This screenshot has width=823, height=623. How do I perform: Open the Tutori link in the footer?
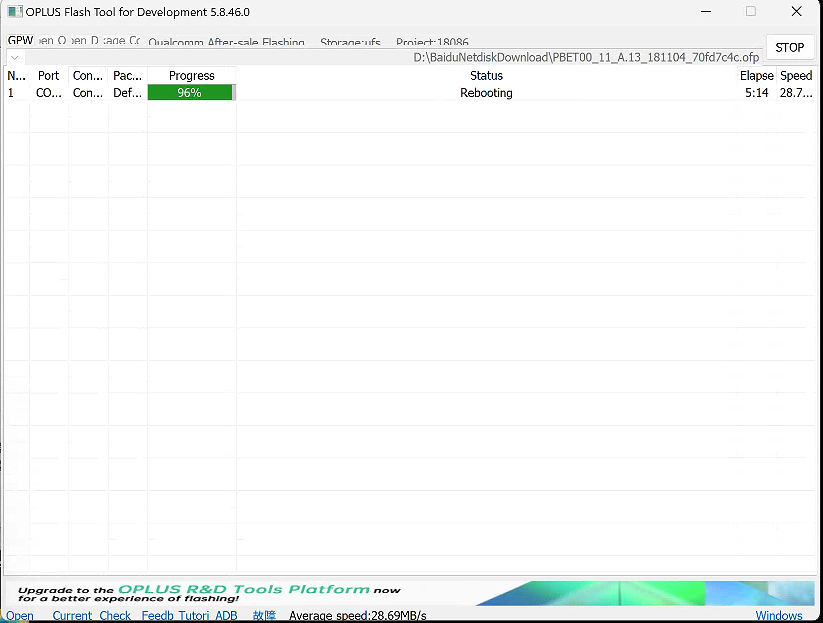[x=194, y=616]
